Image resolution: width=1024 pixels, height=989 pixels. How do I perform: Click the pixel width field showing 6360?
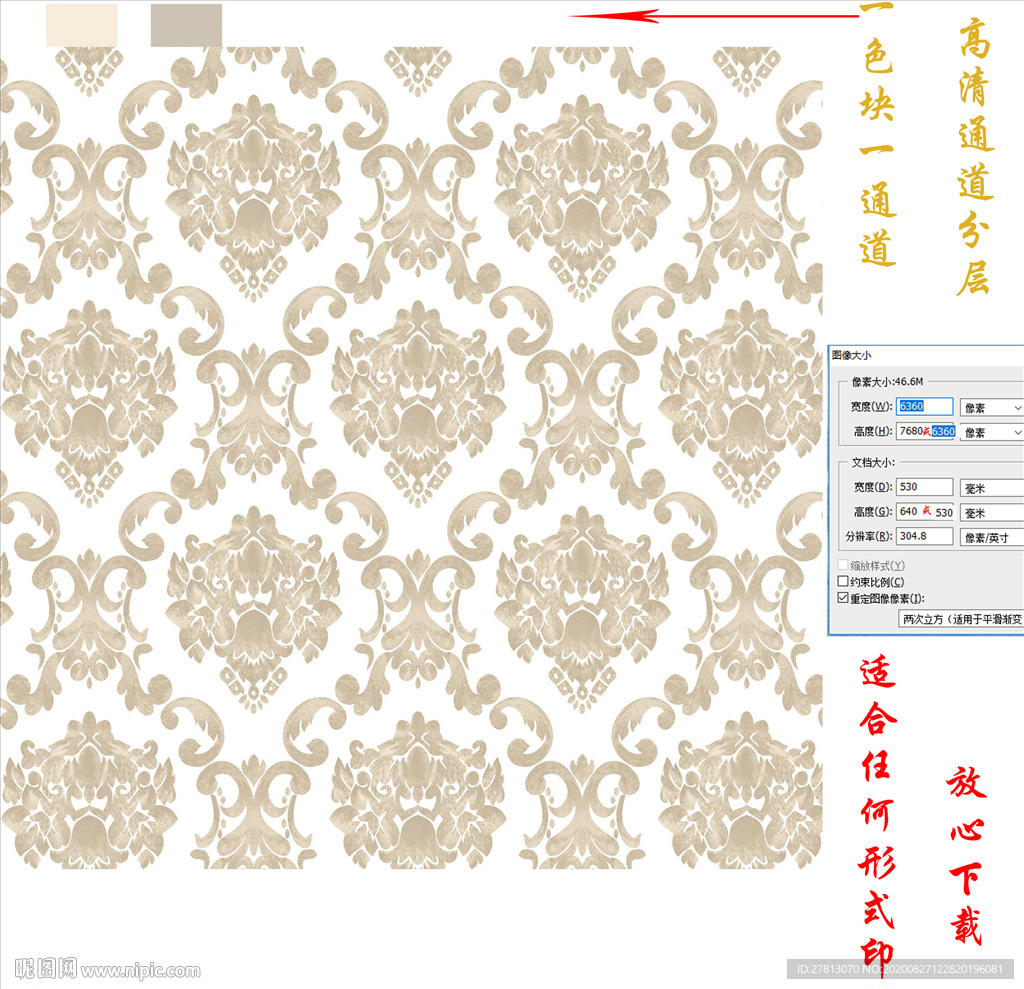(924, 406)
